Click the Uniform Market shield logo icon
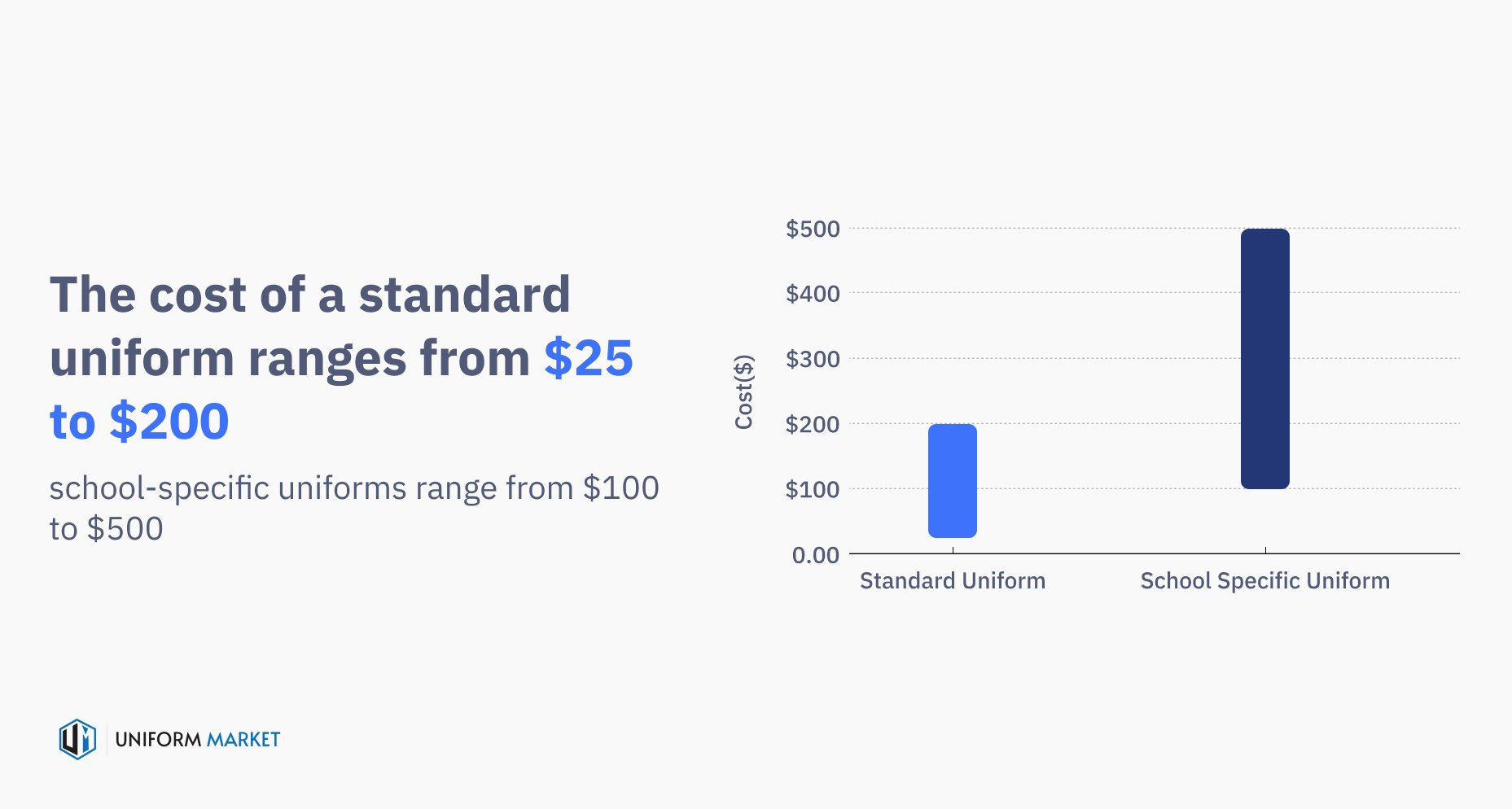Screen dimensions: 1512x809 click(77, 739)
